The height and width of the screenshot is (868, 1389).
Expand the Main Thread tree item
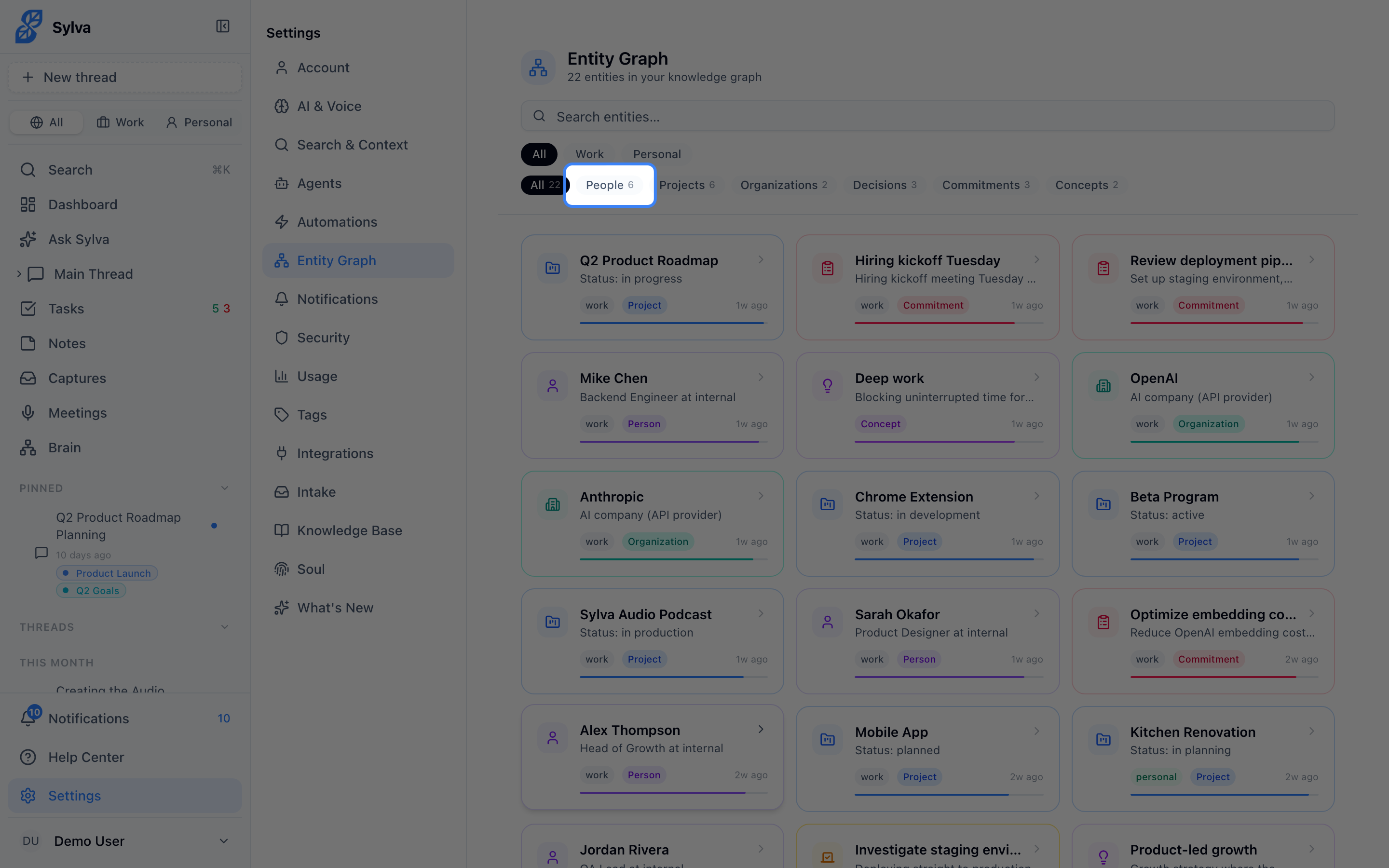pyautogui.click(x=19, y=274)
